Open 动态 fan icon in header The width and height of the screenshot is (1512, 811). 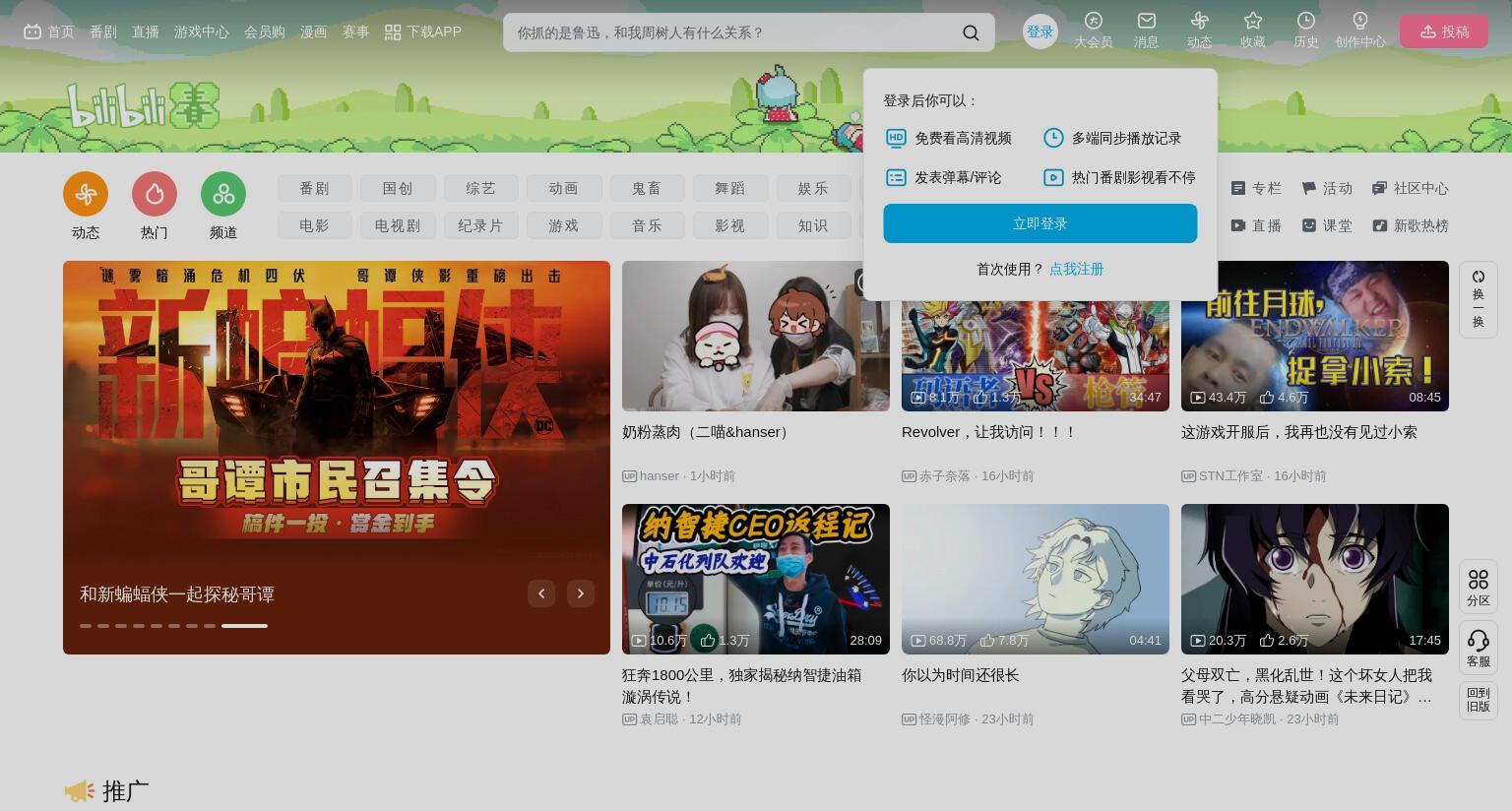pyautogui.click(x=1199, y=20)
